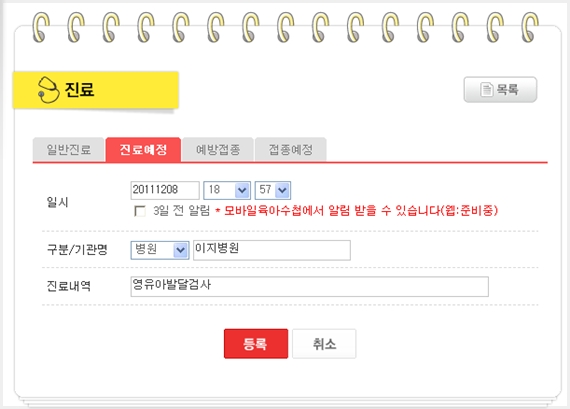Click the institution name field 이지병원
The image size is (570, 409).
pyautogui.click(x=272, y=250)
